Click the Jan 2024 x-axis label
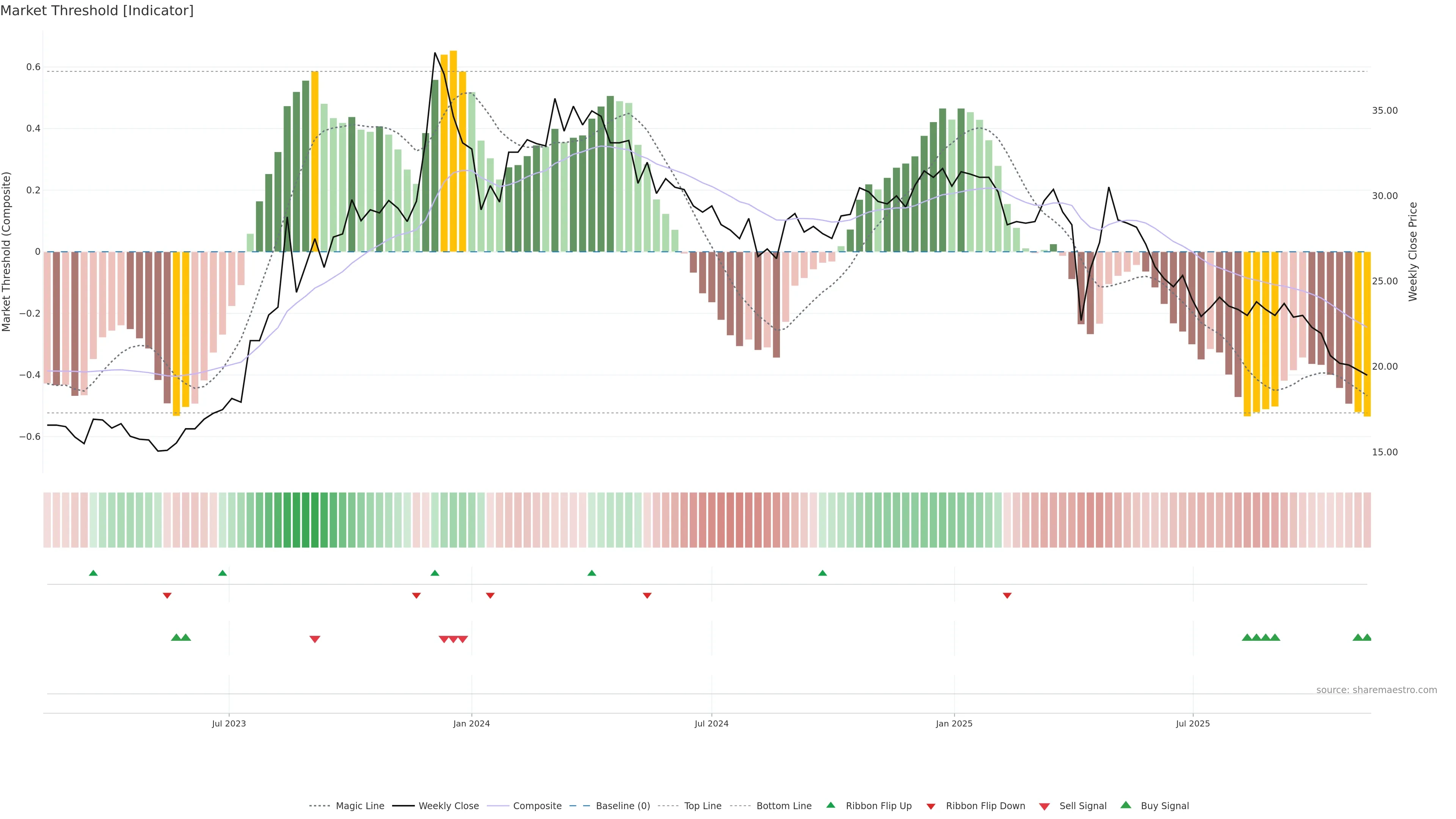The width and height of the screenshot is (1456, 819). click(471, 723)
